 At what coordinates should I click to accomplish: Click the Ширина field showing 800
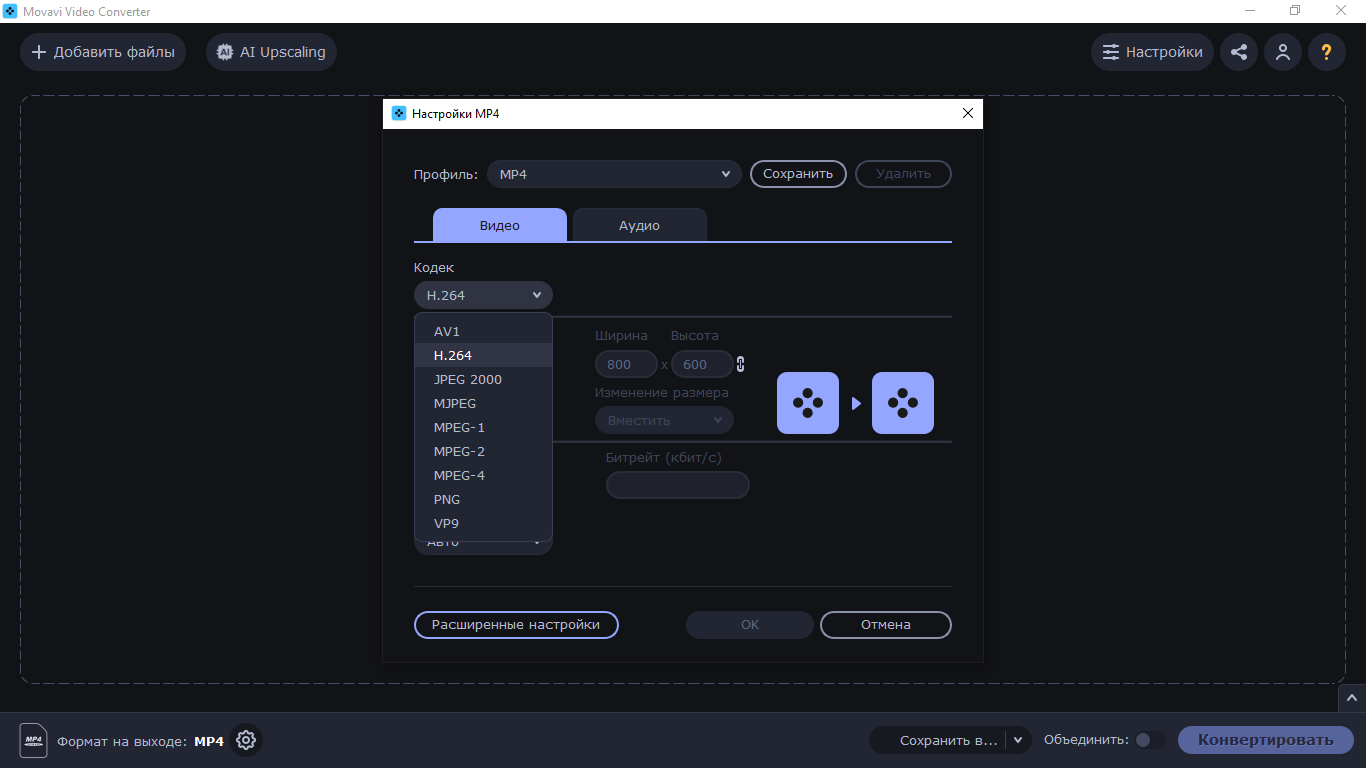click(626, 364)
